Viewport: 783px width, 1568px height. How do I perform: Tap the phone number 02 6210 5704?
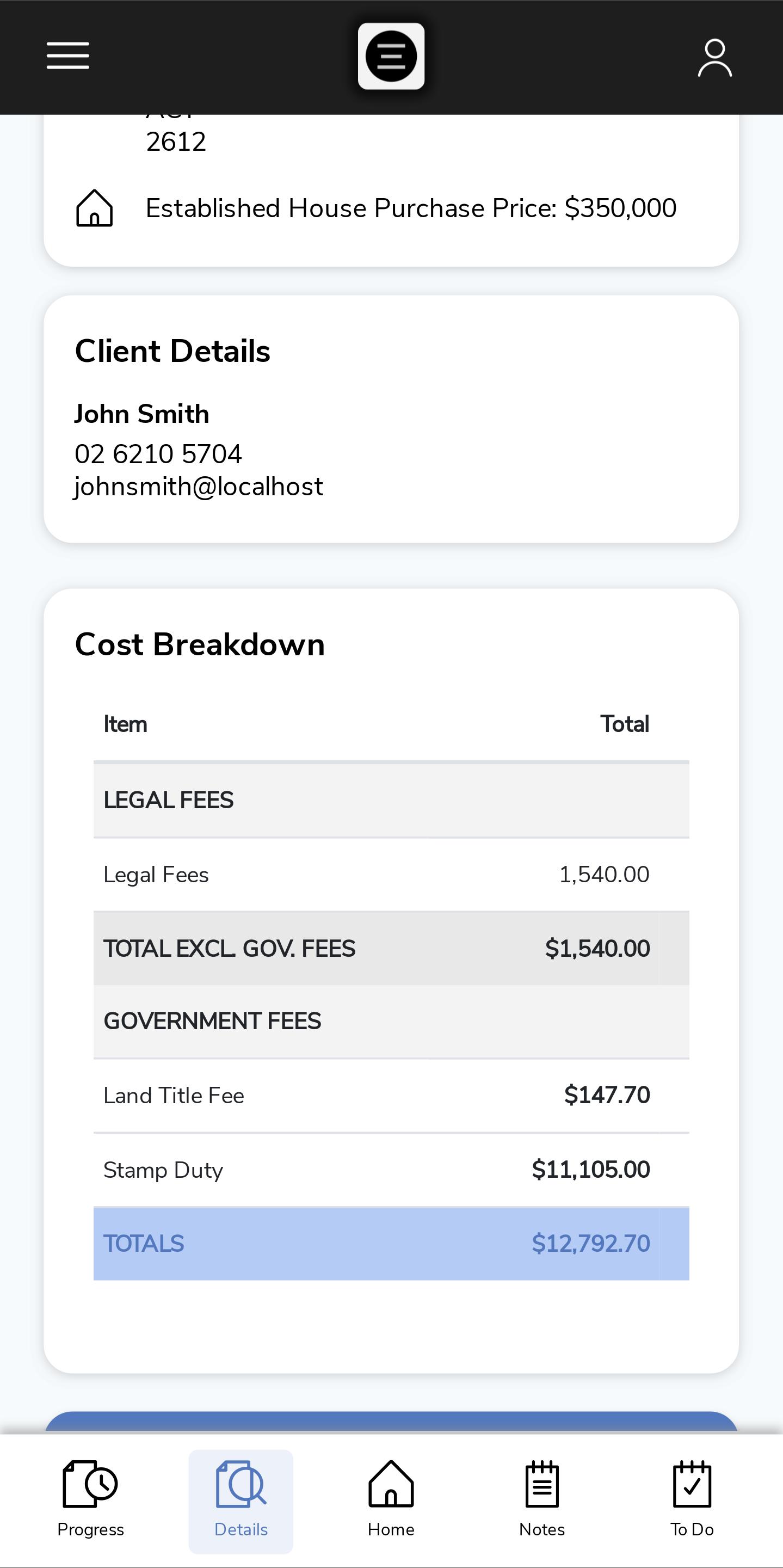(x=158, y=454)
